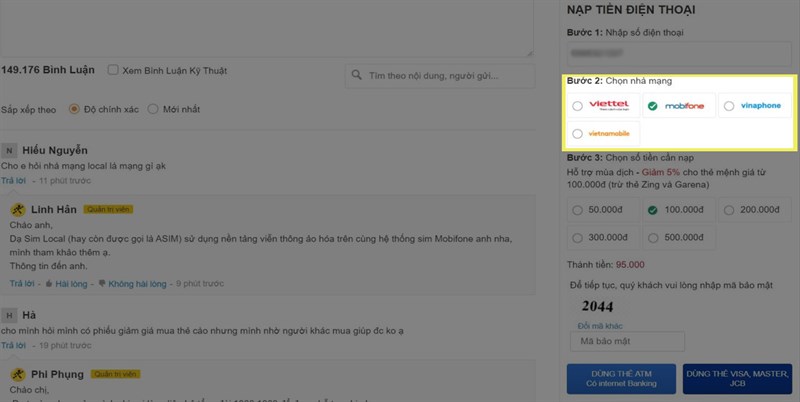This screenshot has width=800, height=402.
Task: Mark Linh Hân's answer as Không hài lòng
Action: tap(137, 284)
